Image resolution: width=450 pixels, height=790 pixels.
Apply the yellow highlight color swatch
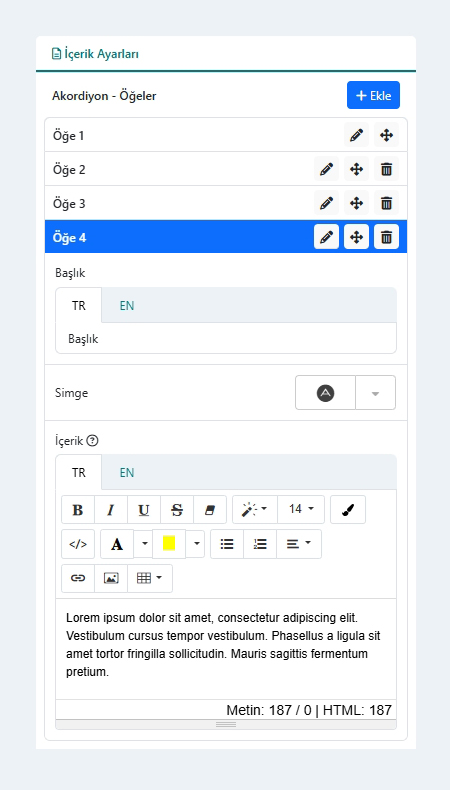(169, 544)
